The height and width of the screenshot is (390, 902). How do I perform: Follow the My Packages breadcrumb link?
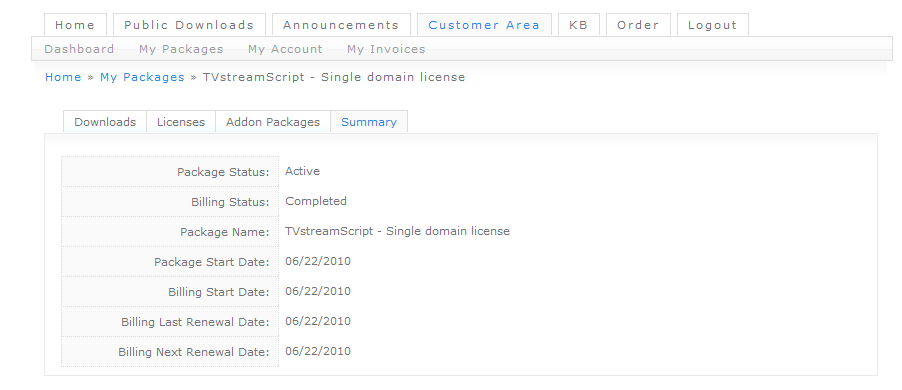(142, 77)
